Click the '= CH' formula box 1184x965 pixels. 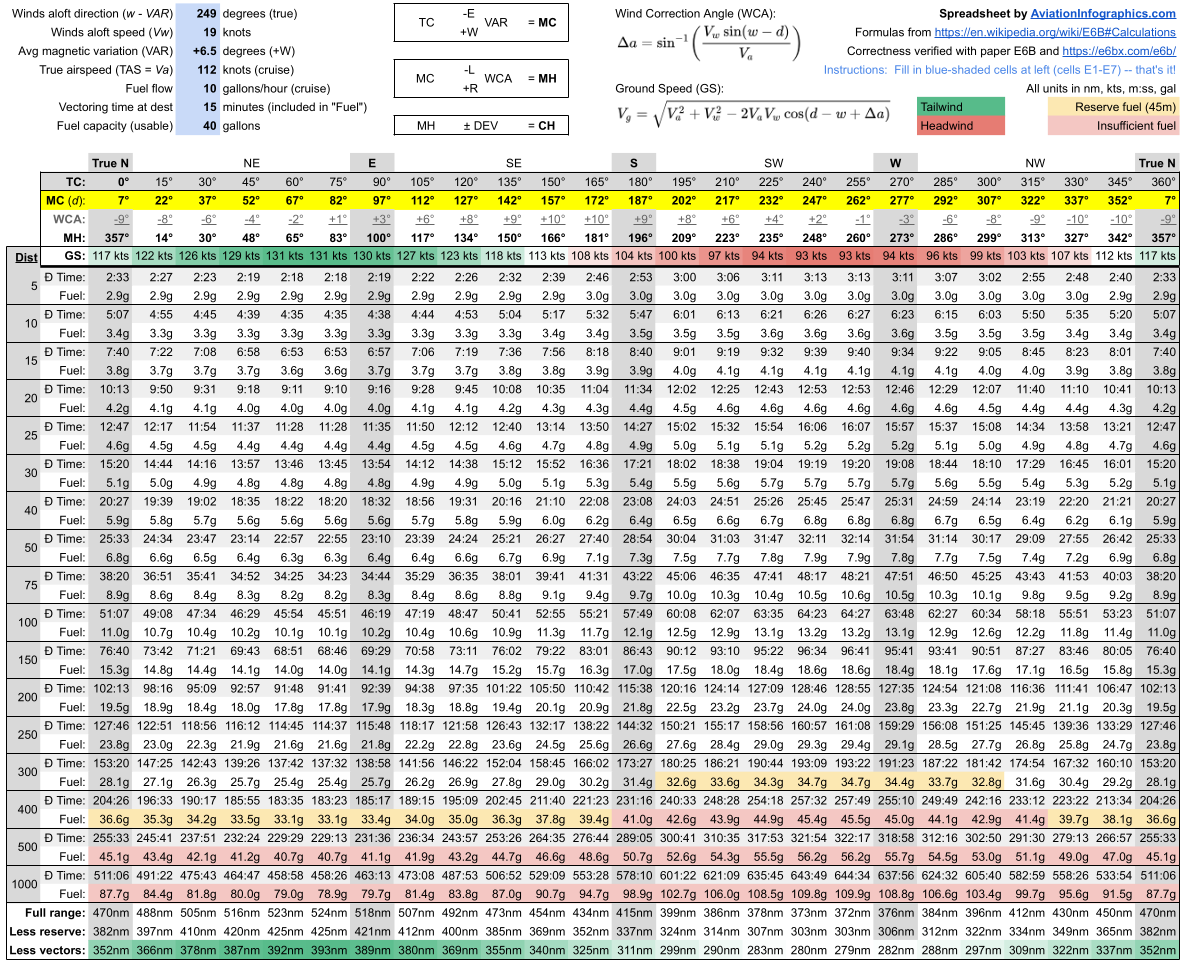481,125
